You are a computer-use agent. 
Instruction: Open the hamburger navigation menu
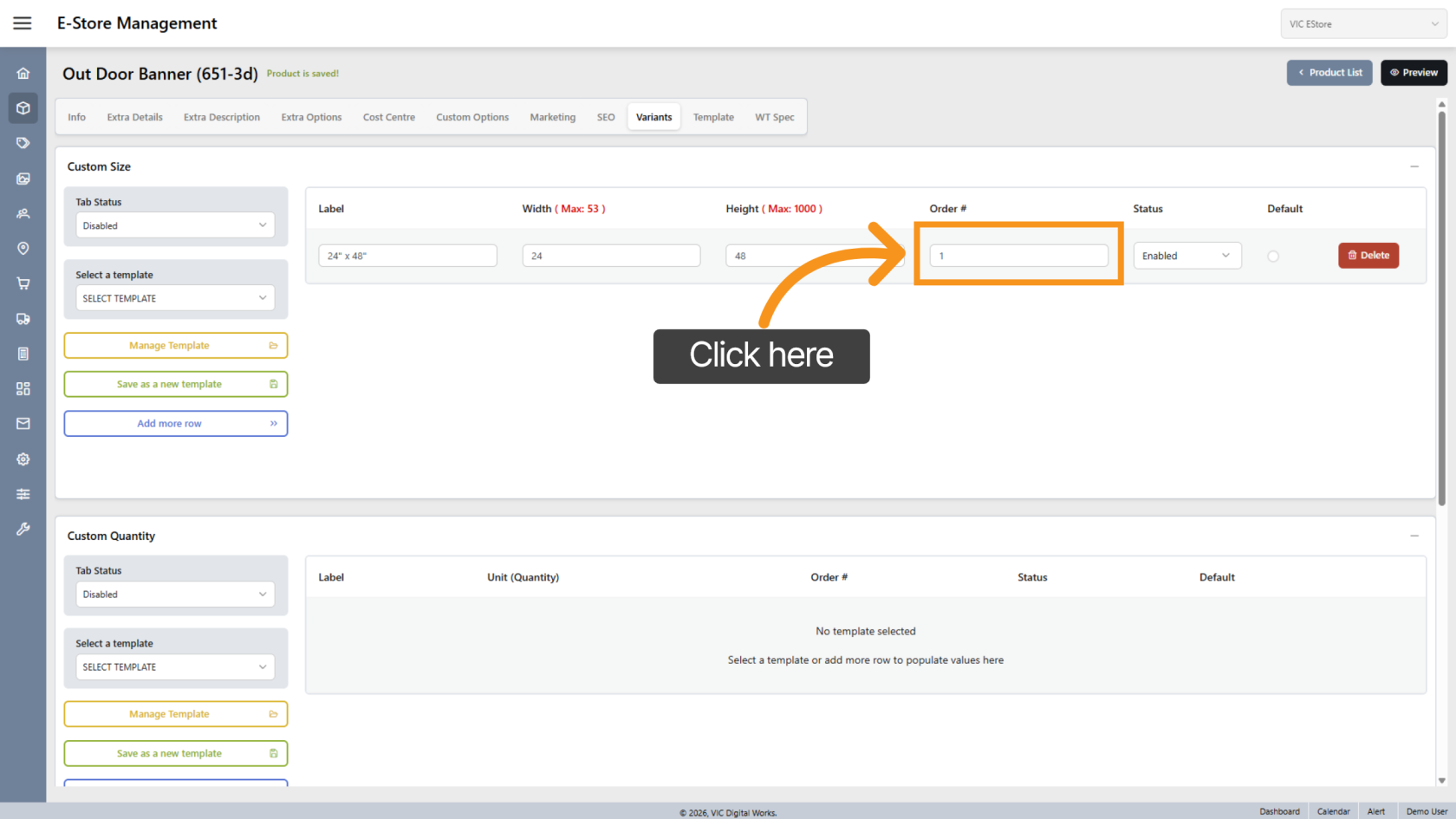point(23,23)
